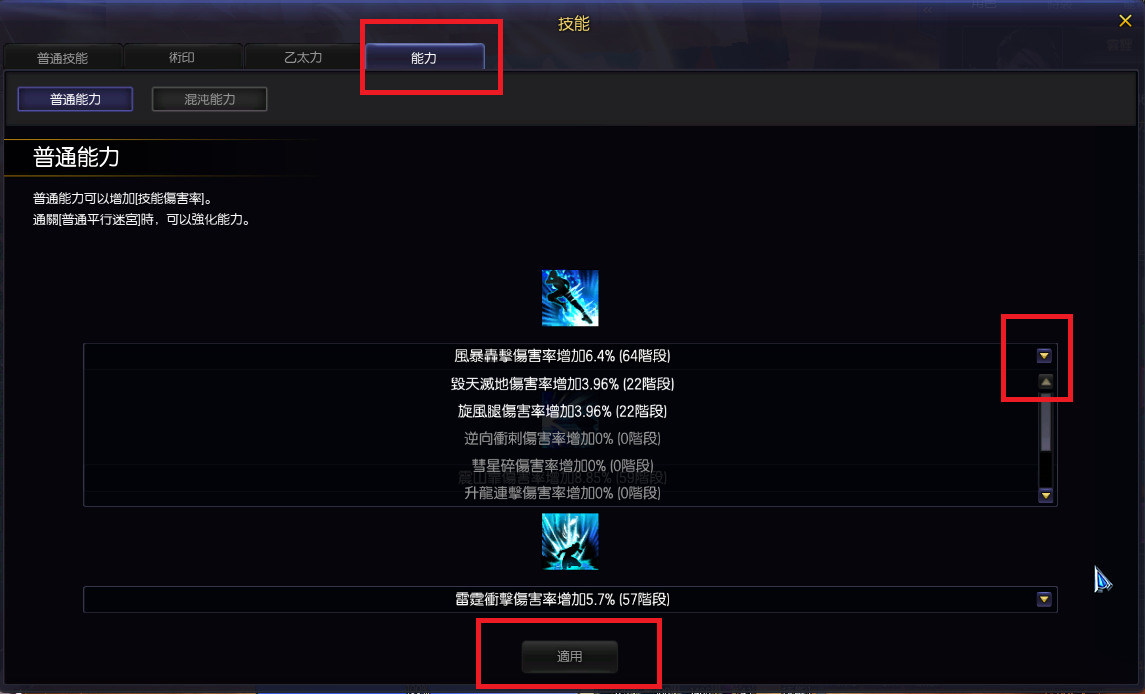Click the list scrollbar down arrow
1145x694 pixels.
coord(1046,495)
